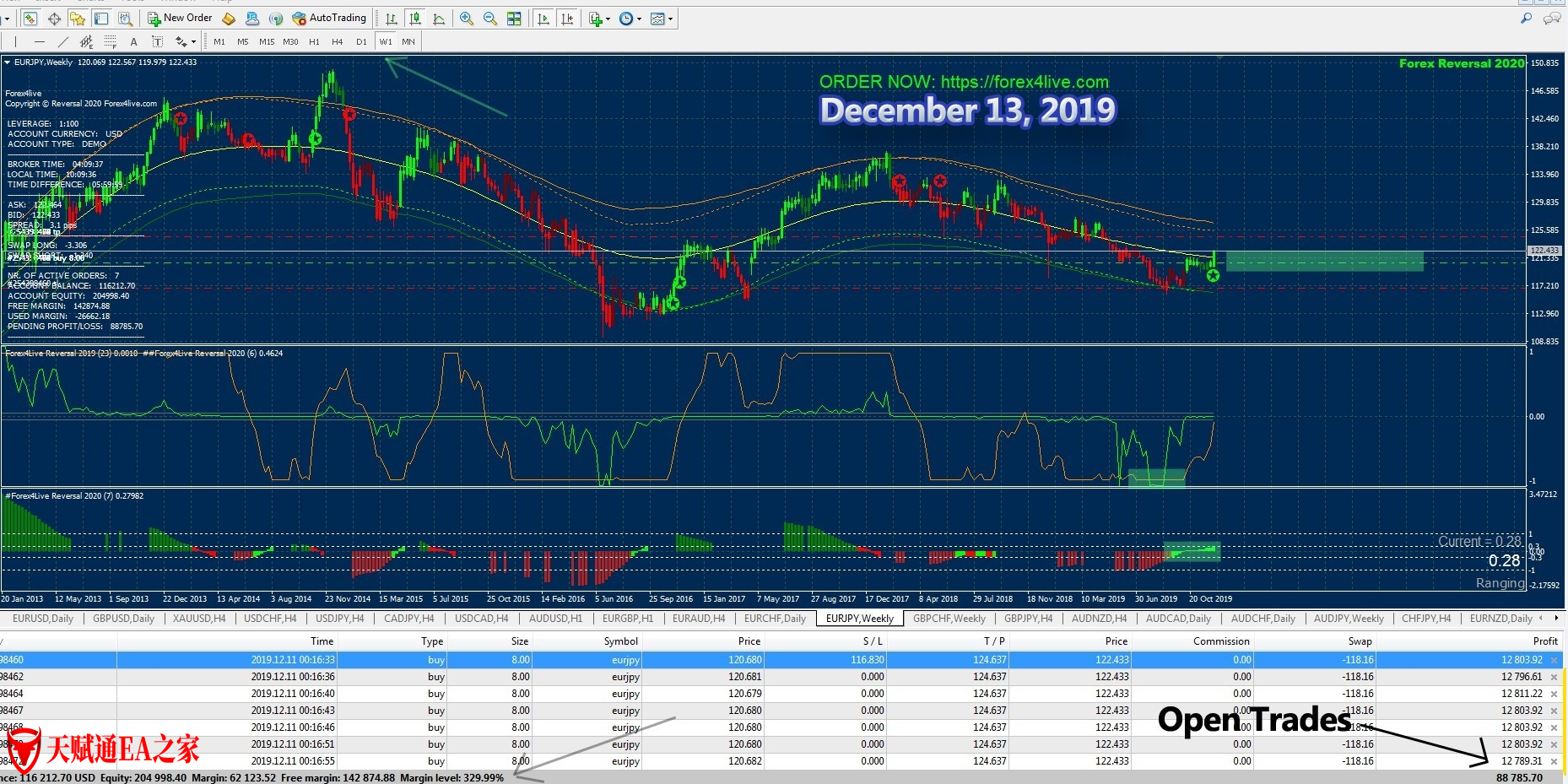This screenshot has height=784, width=1568.
Task: Switch chart to bar chart mode
Action: click(391, 19)
